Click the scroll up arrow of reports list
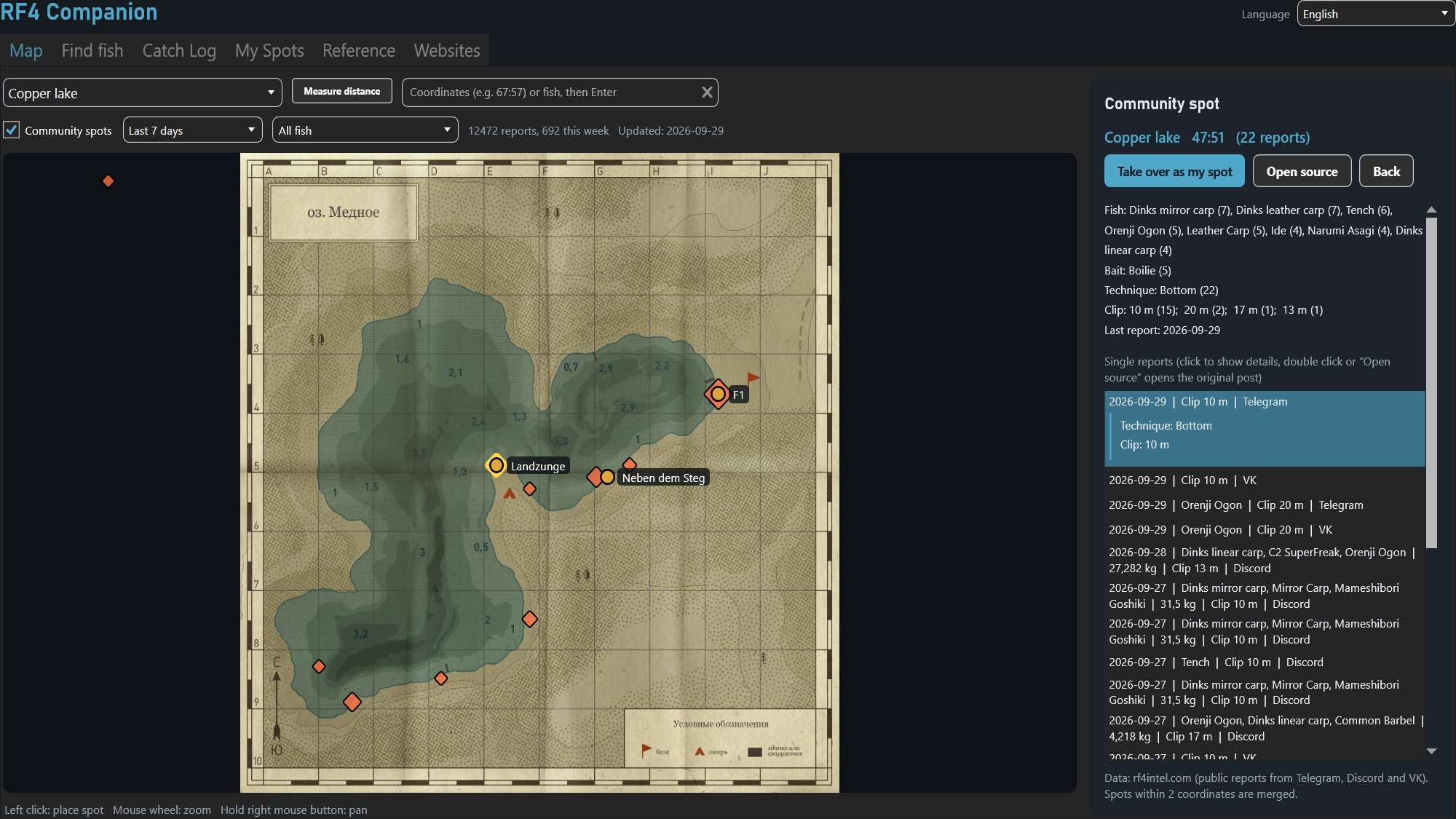Screen dimensions: 1456x819 pos(1431,210)
